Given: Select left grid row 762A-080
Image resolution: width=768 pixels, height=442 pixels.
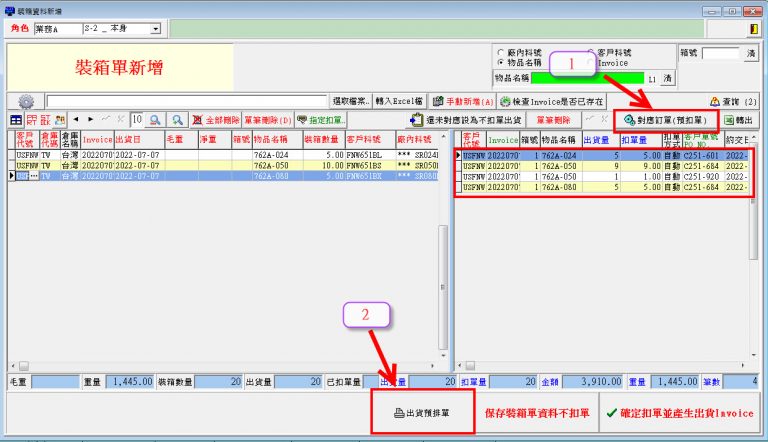Looking at the screenshot, I should (223, 175).
